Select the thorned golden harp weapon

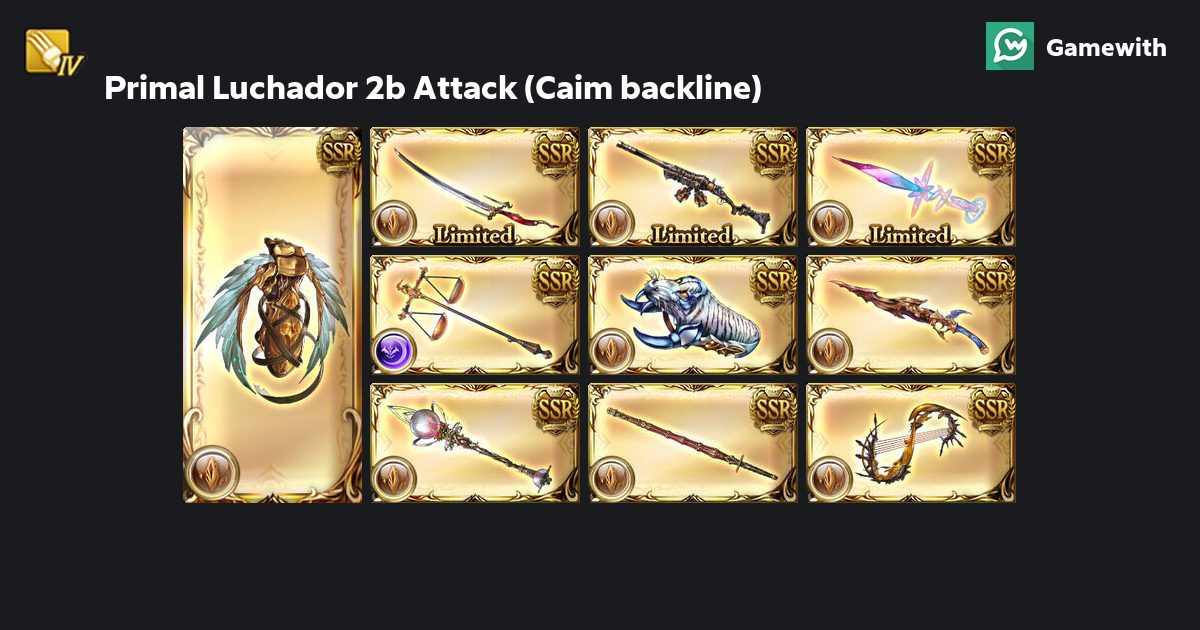click(911, 443)
